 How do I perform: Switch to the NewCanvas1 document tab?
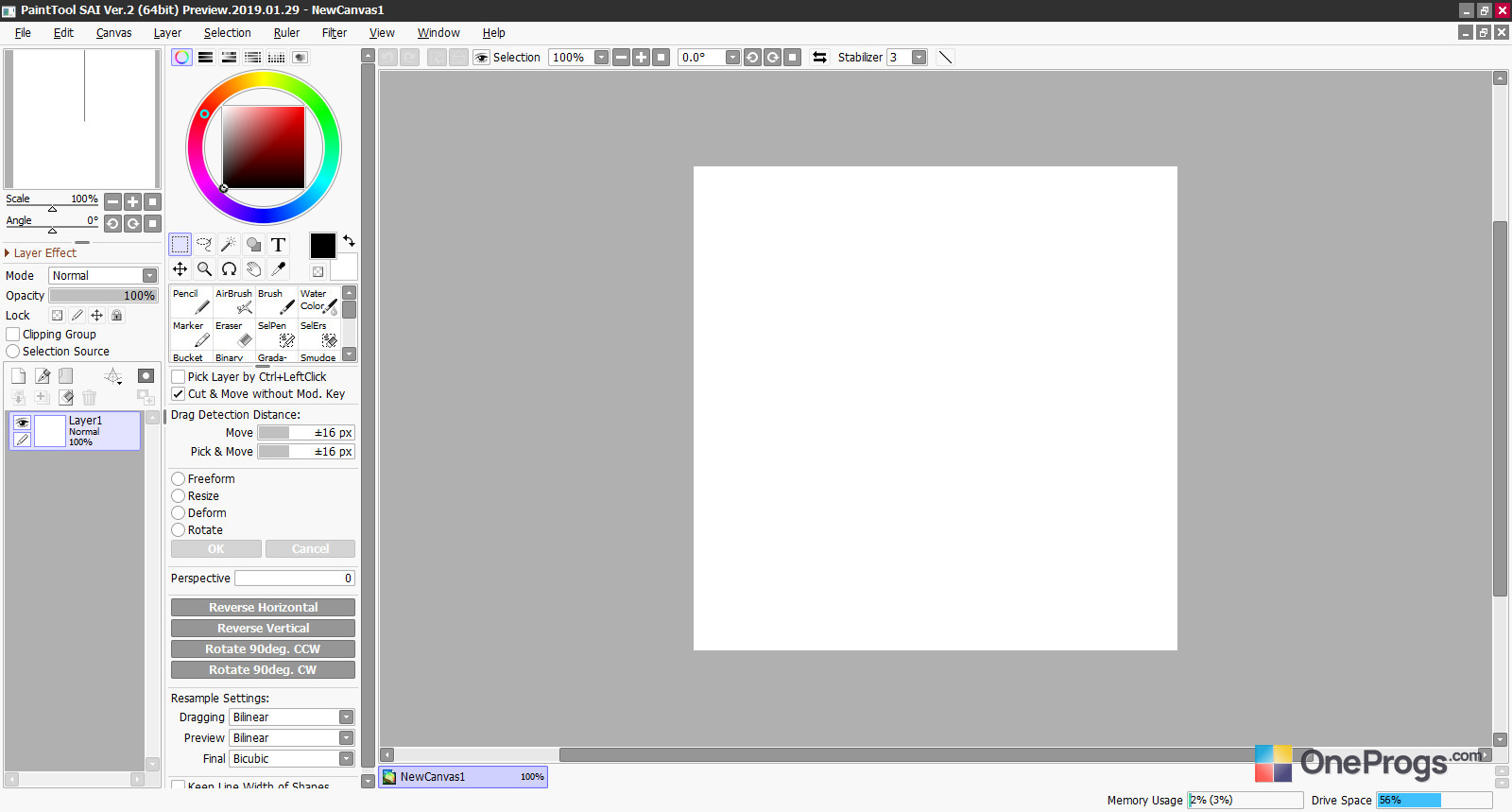coord(463,777)
